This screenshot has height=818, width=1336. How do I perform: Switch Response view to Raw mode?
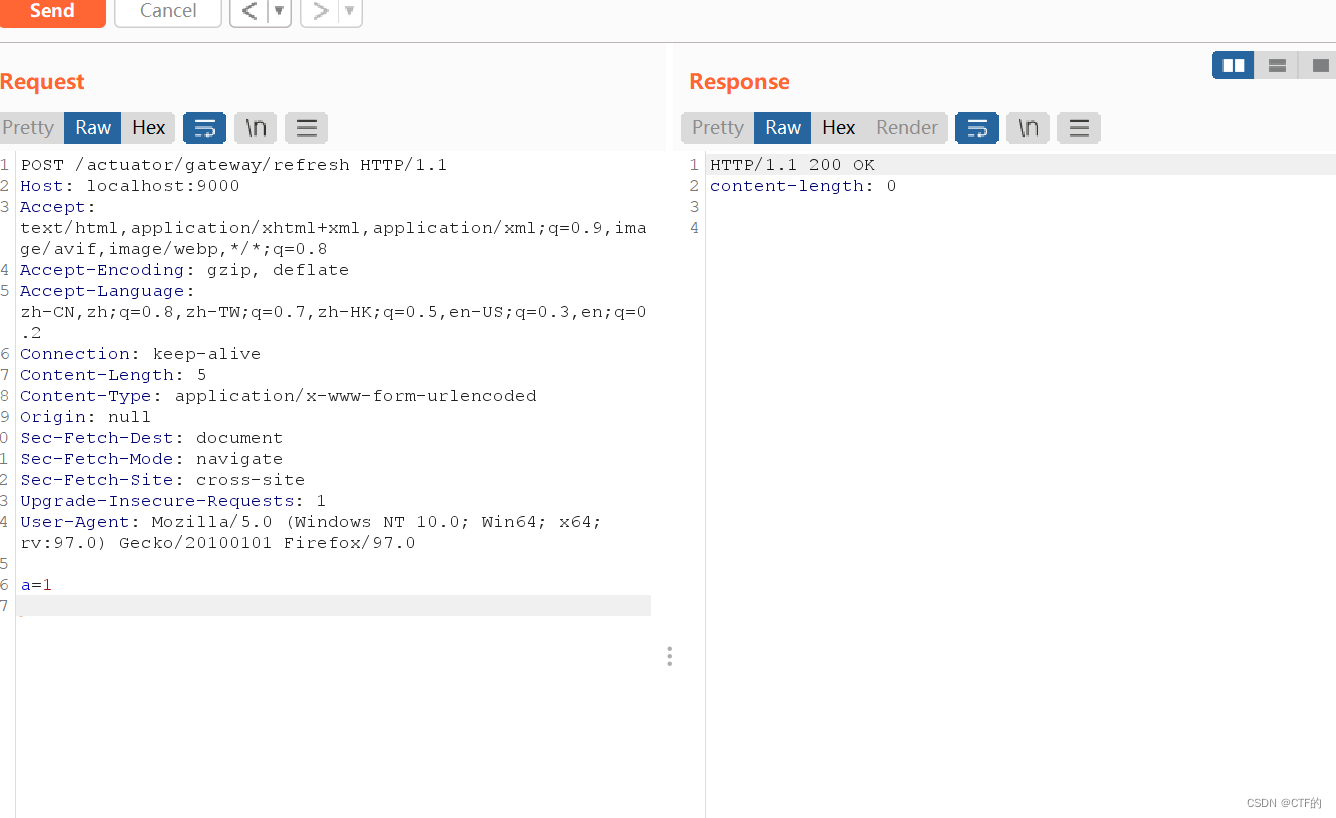tap(782, 127)
